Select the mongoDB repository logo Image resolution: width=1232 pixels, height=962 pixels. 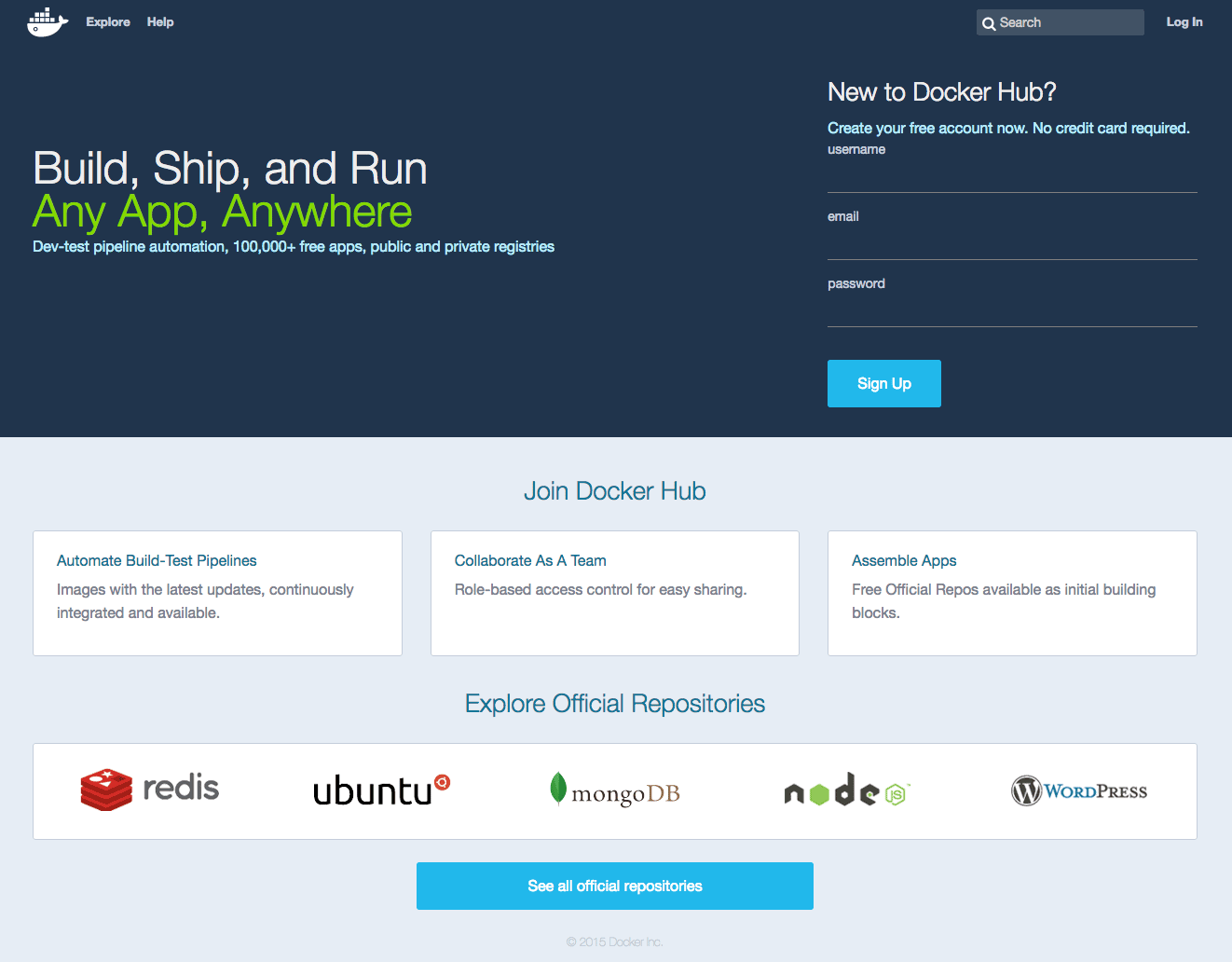pyautogui.click(x=614, y=790)
